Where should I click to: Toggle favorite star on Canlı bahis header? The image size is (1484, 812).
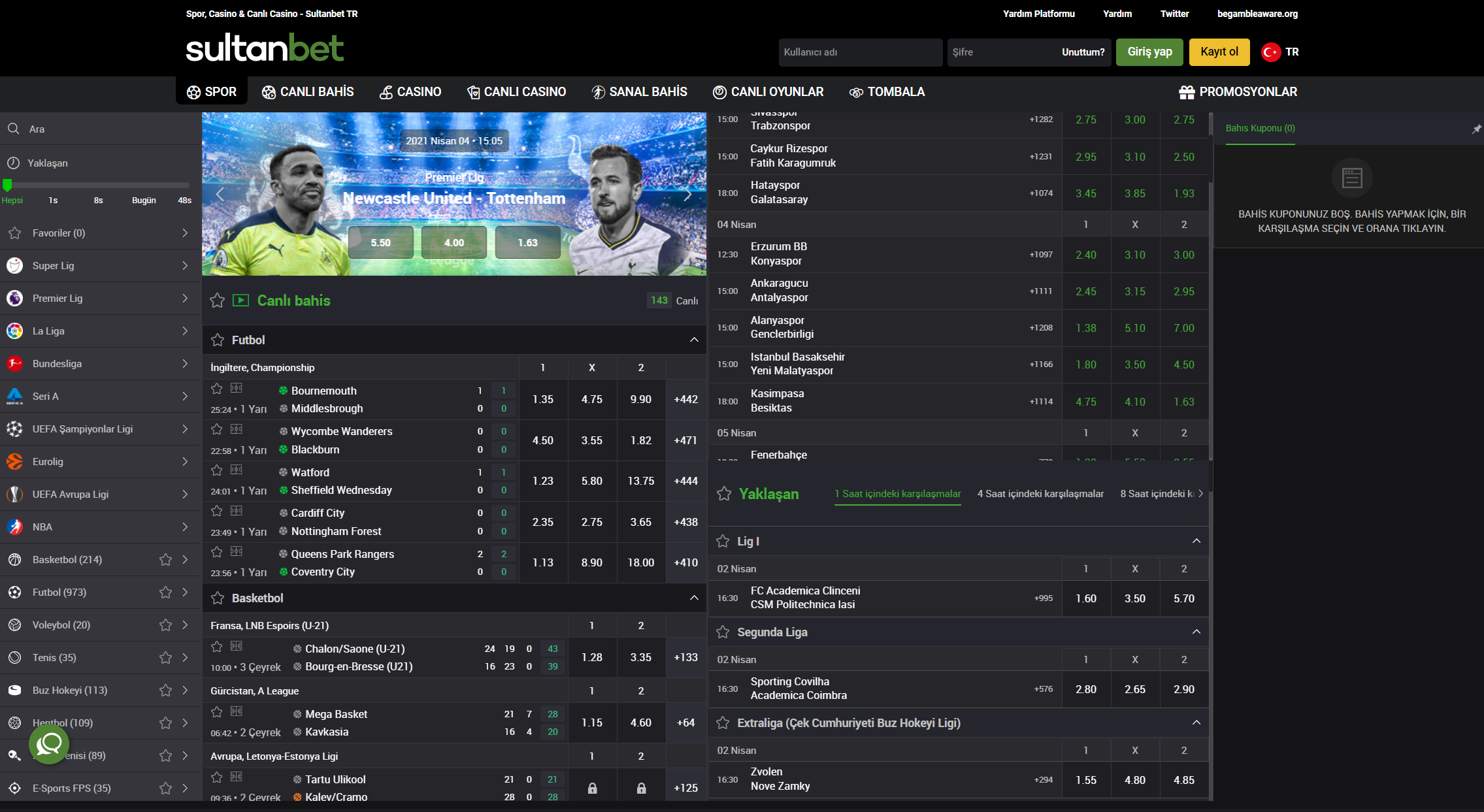[217, 300]
